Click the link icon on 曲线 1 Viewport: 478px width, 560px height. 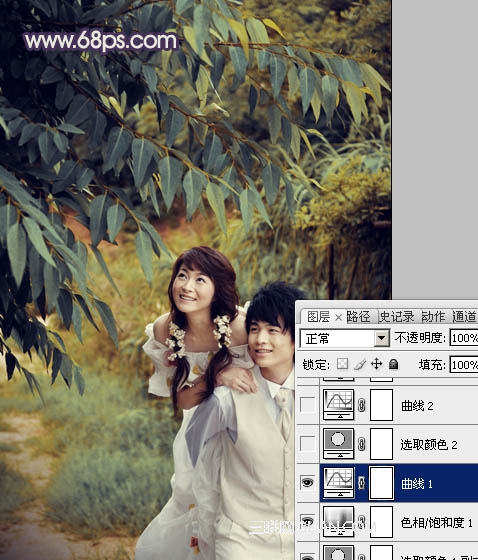tap(362, 483)
